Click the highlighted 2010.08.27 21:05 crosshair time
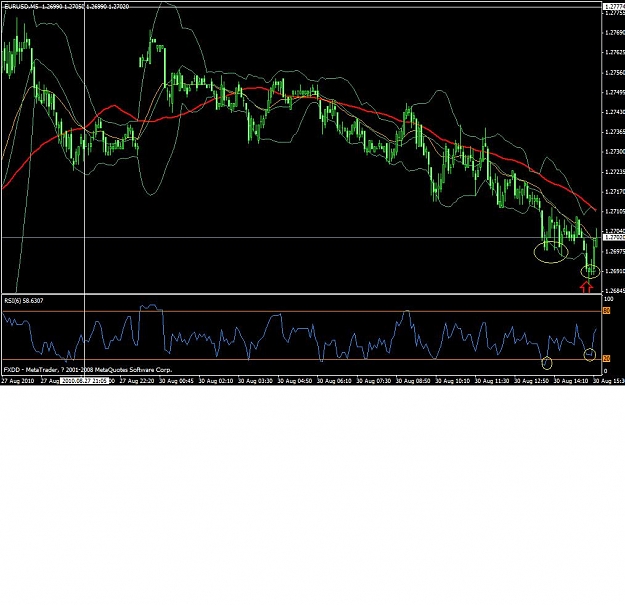 [85, 381]
